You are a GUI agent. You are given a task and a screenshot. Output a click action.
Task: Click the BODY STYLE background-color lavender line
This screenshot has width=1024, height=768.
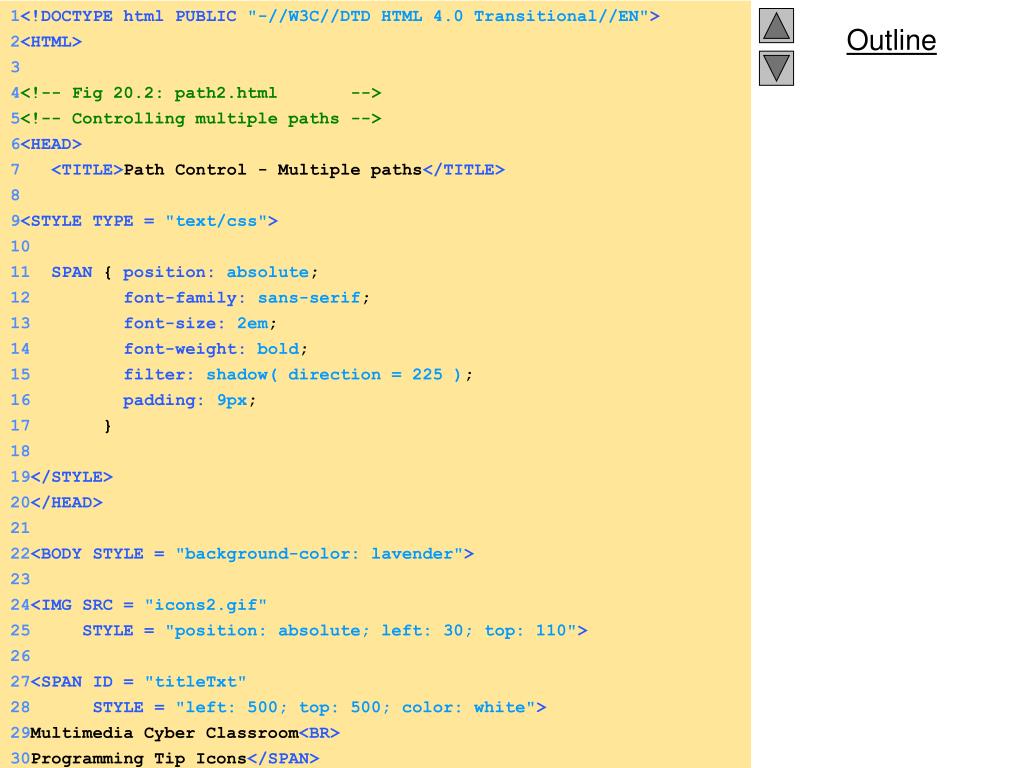(252, 554)
